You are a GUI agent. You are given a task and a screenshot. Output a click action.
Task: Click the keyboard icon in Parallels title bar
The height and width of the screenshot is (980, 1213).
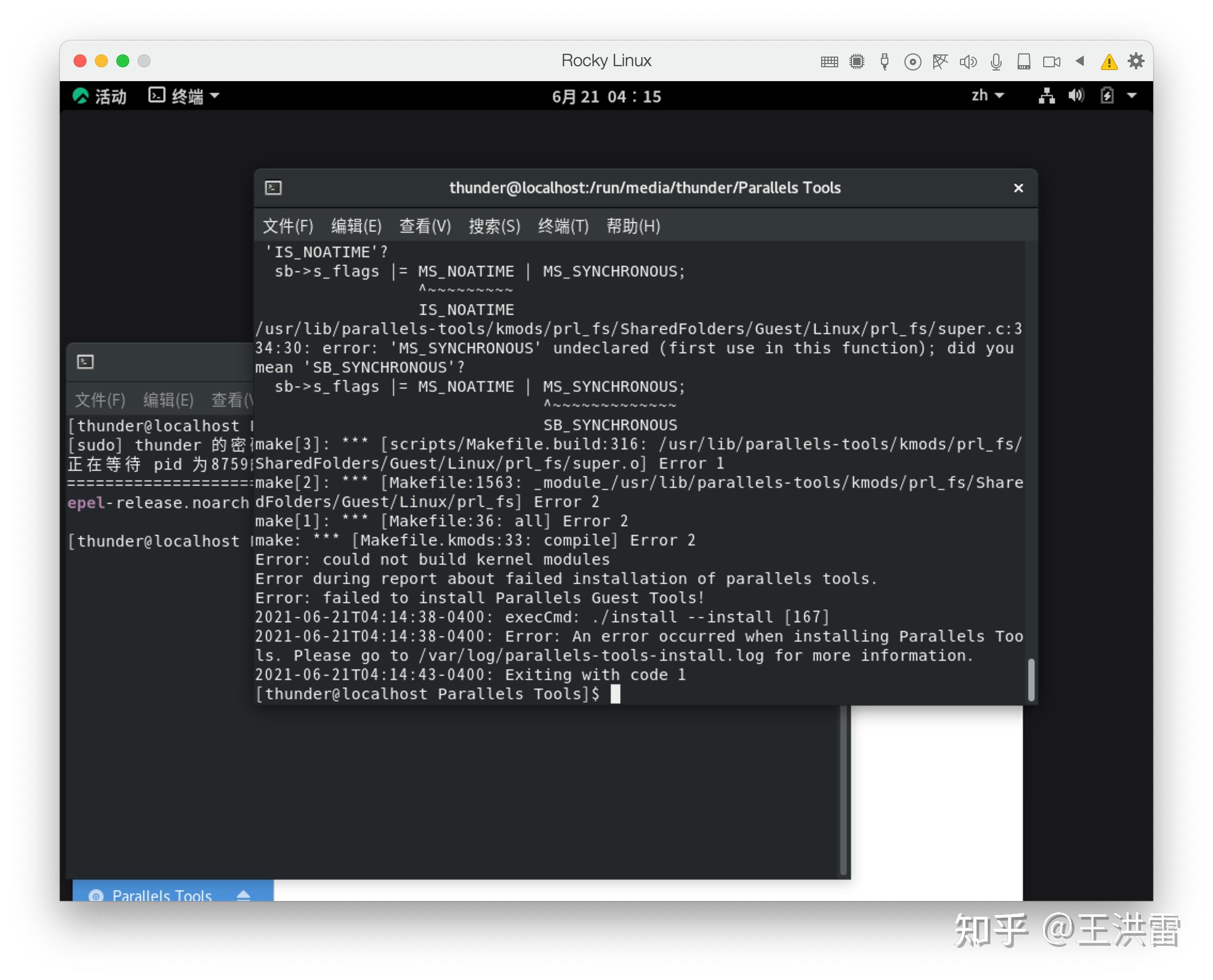829,61
